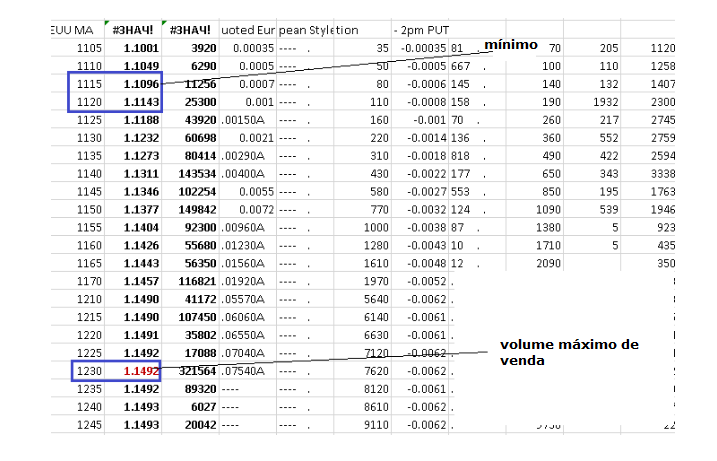717x461 pixels.
Task: Select the strike cell 1120
Action: coord(87,101)
